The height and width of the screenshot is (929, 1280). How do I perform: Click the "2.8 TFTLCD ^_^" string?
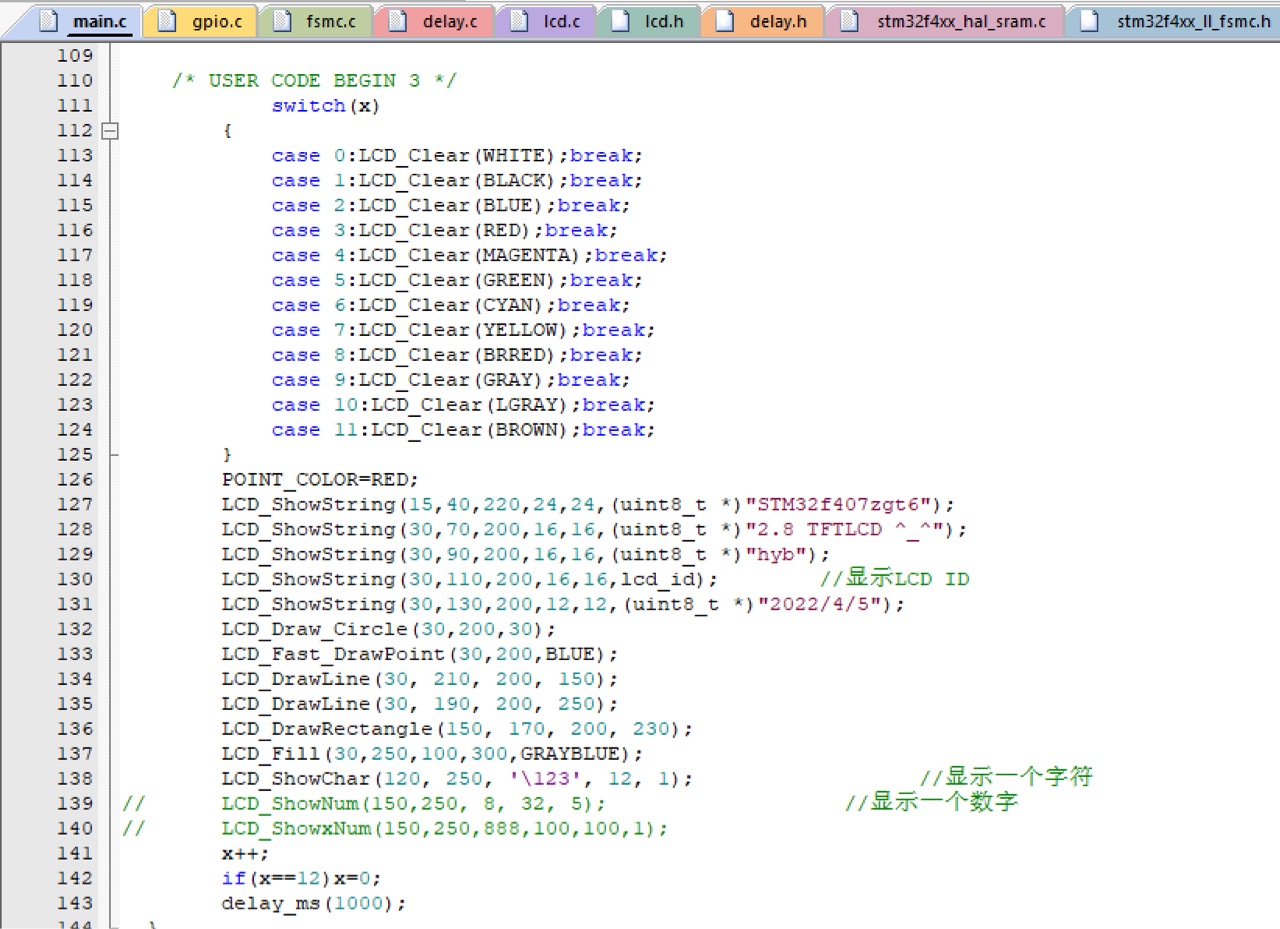tap(844, 530)
